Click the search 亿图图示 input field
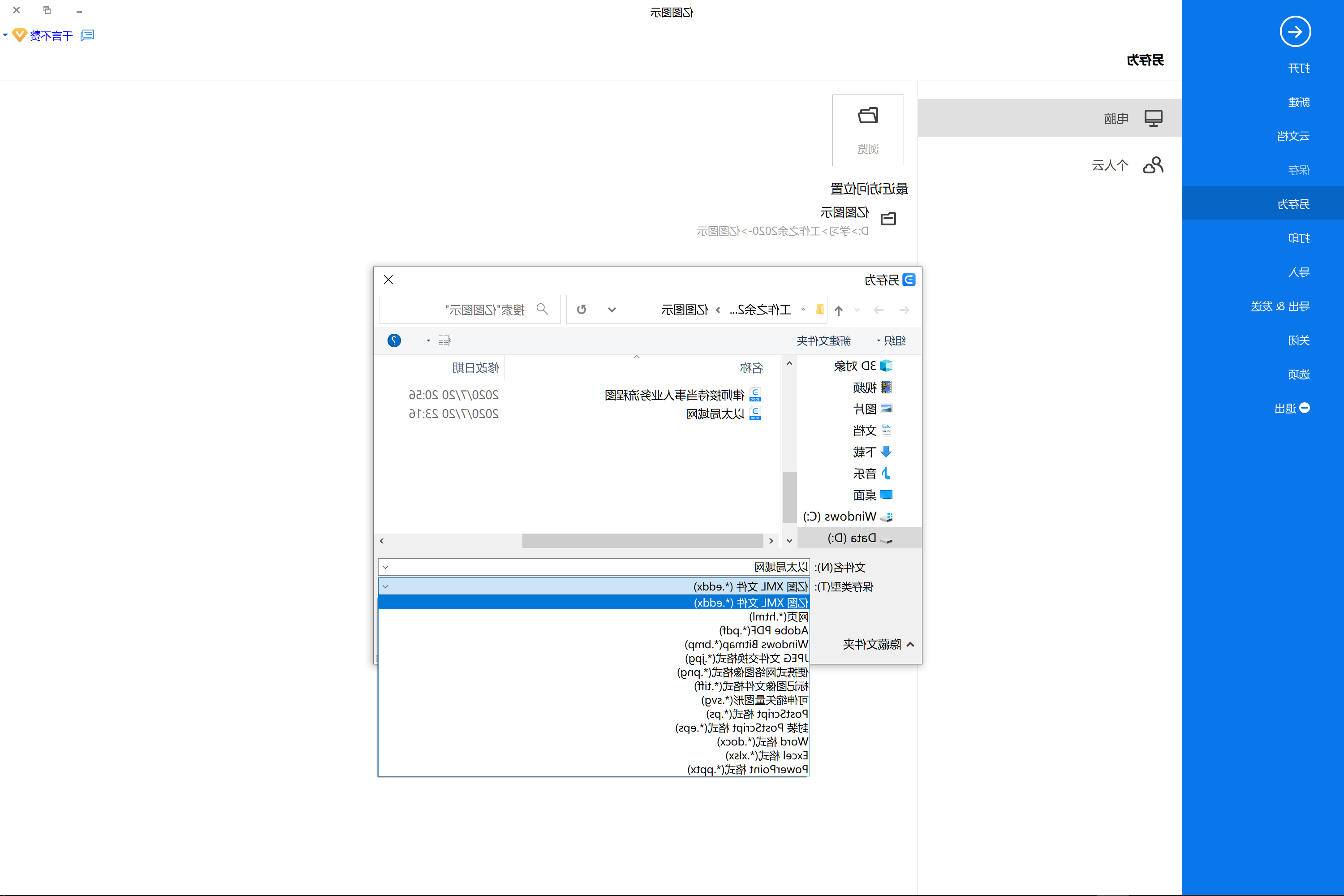 (x=470, y=310)
